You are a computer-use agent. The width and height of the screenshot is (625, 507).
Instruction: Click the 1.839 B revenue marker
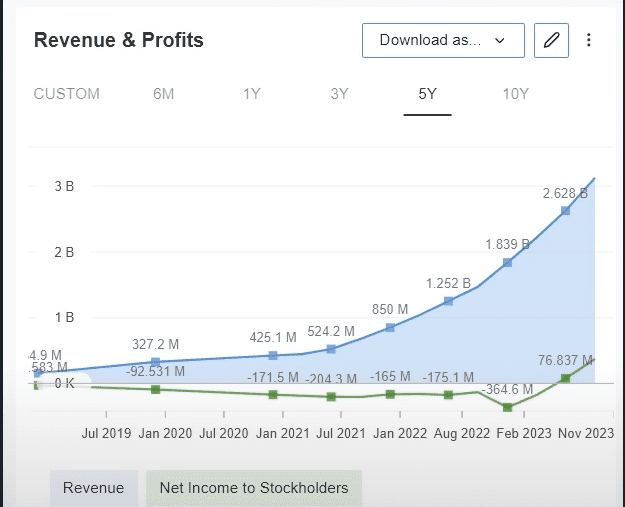(x=507, y=263)
